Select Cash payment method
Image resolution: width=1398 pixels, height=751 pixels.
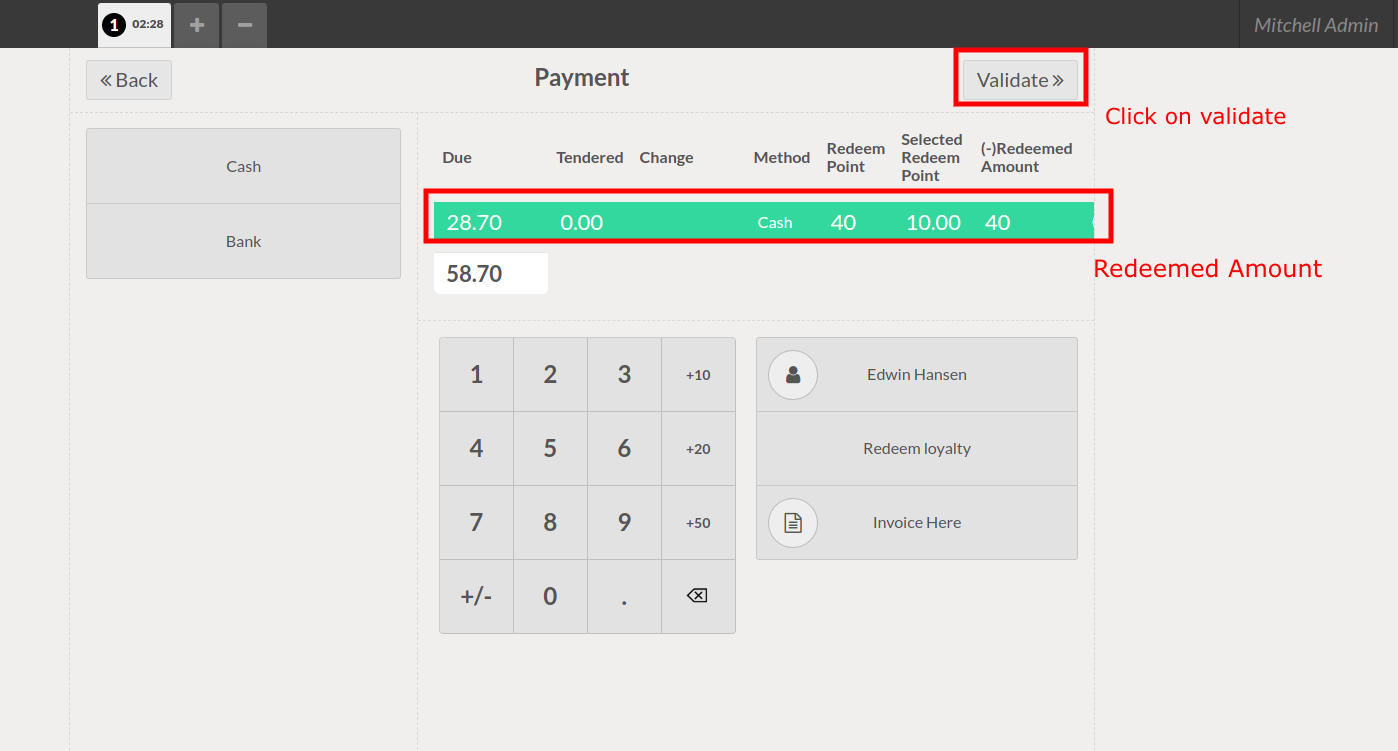pos(243,167)
